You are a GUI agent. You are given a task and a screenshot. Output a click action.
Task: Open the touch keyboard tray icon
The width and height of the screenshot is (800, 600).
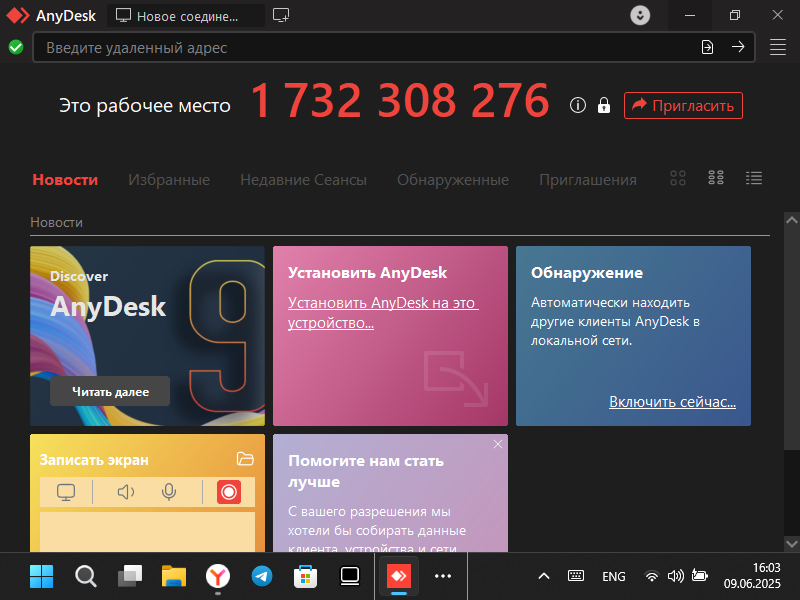point(576,576)
